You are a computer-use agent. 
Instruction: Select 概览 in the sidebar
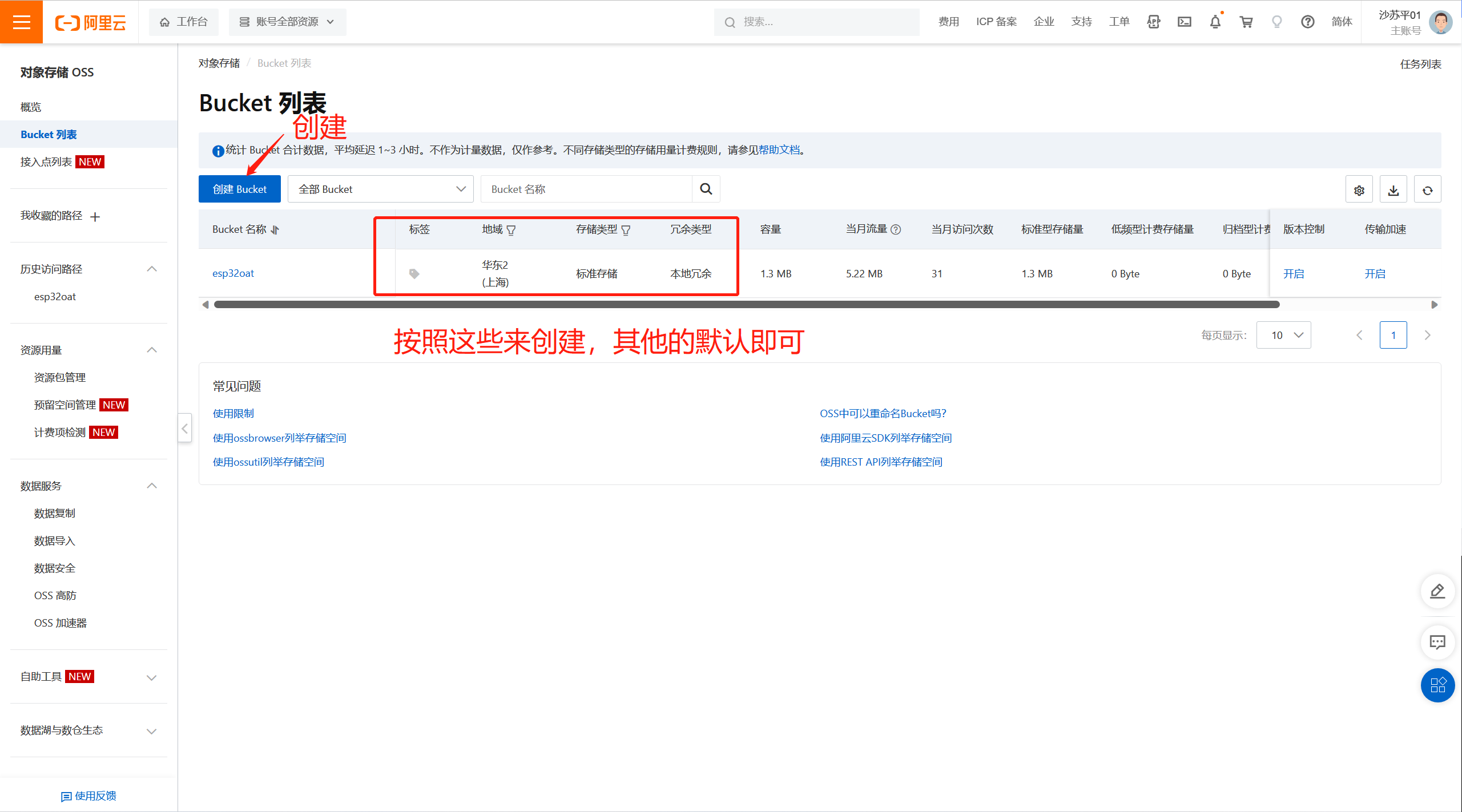tap(31, 107)
